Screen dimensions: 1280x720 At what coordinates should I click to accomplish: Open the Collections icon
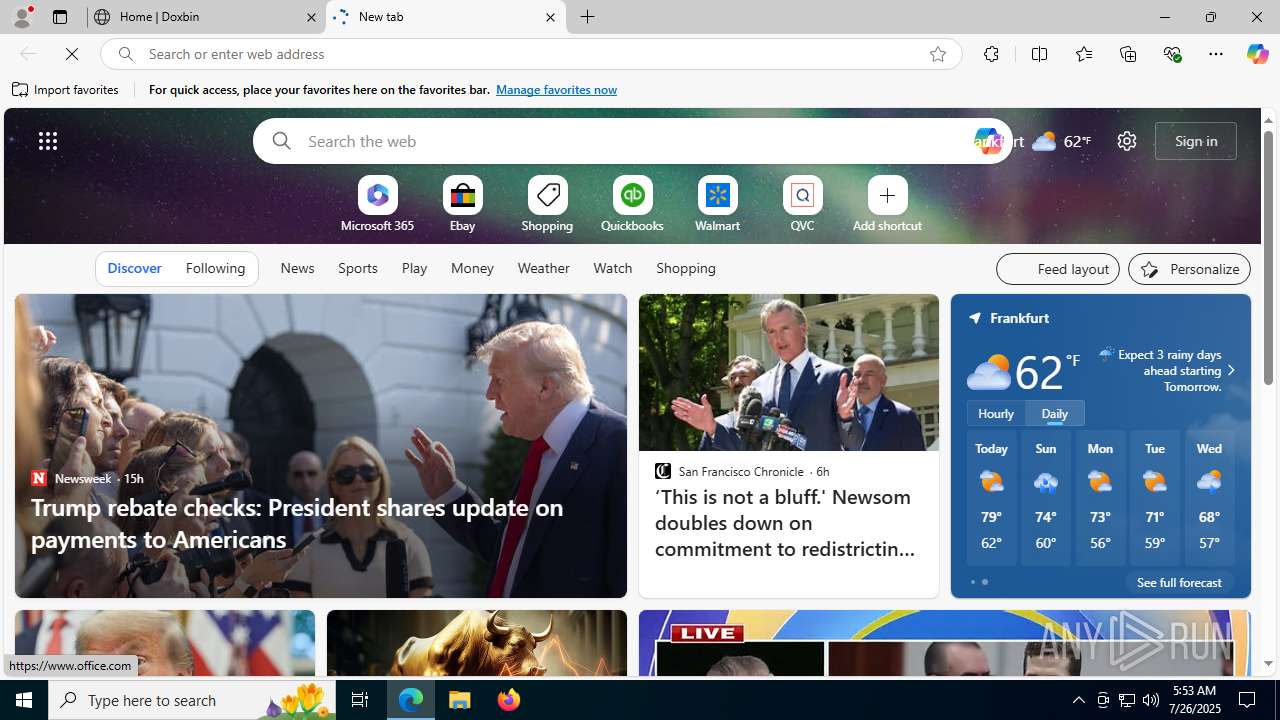(x=1128, y=54)
